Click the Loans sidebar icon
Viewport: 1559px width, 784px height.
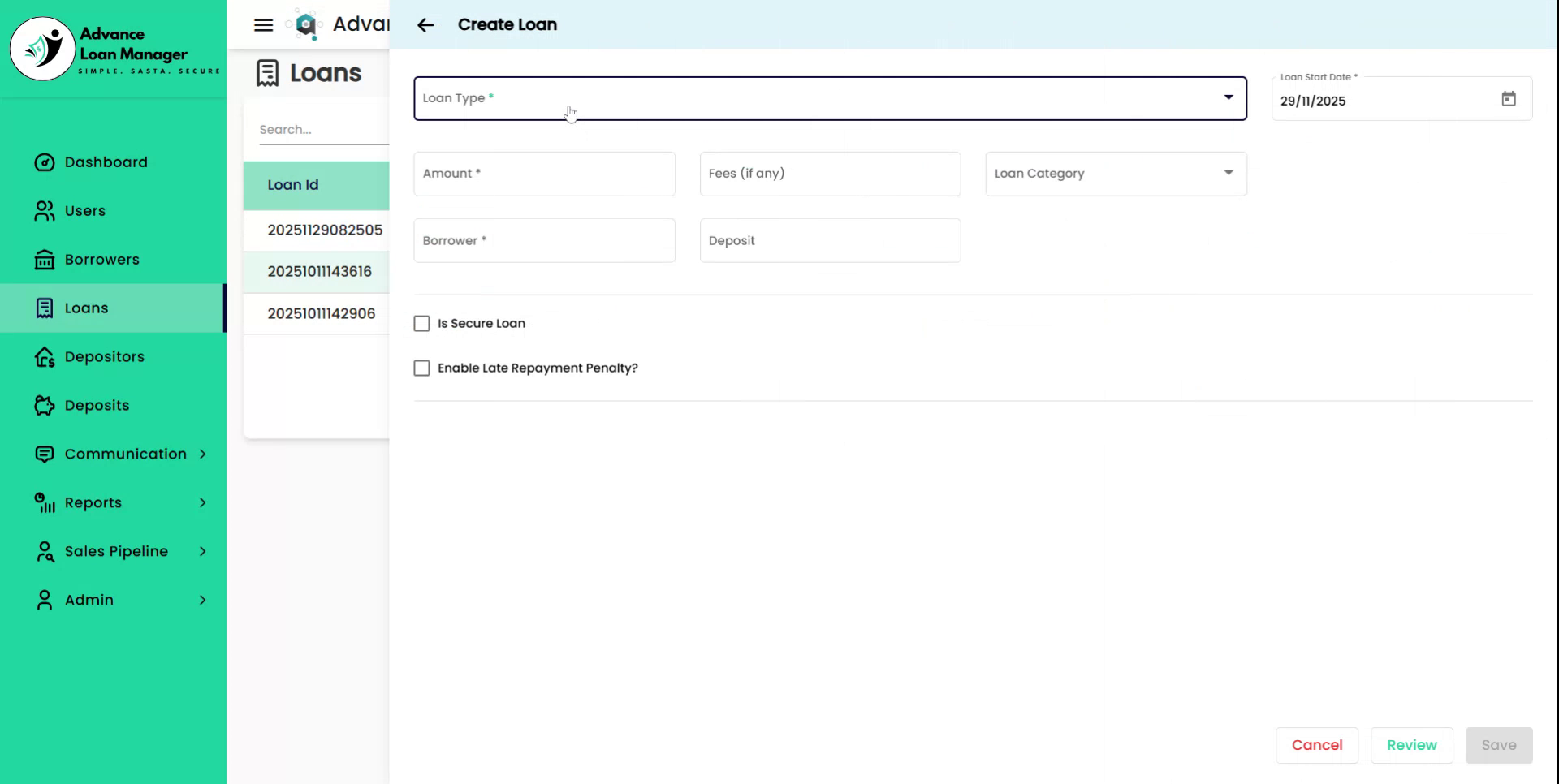[x=45, y=308]
